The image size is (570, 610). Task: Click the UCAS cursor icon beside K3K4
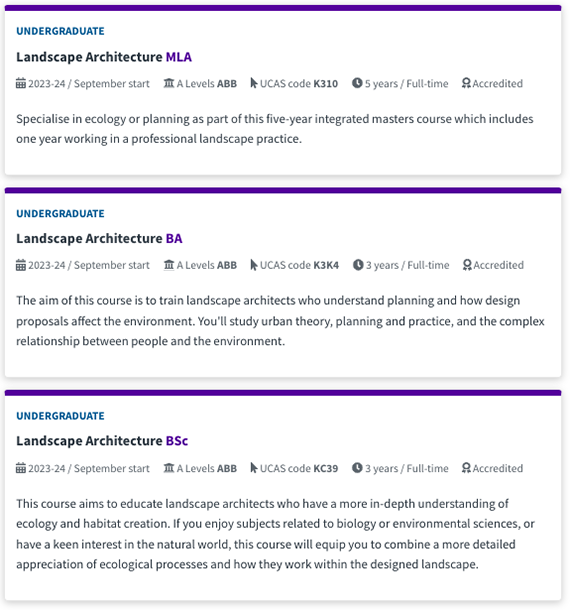(x=254, y=265)
